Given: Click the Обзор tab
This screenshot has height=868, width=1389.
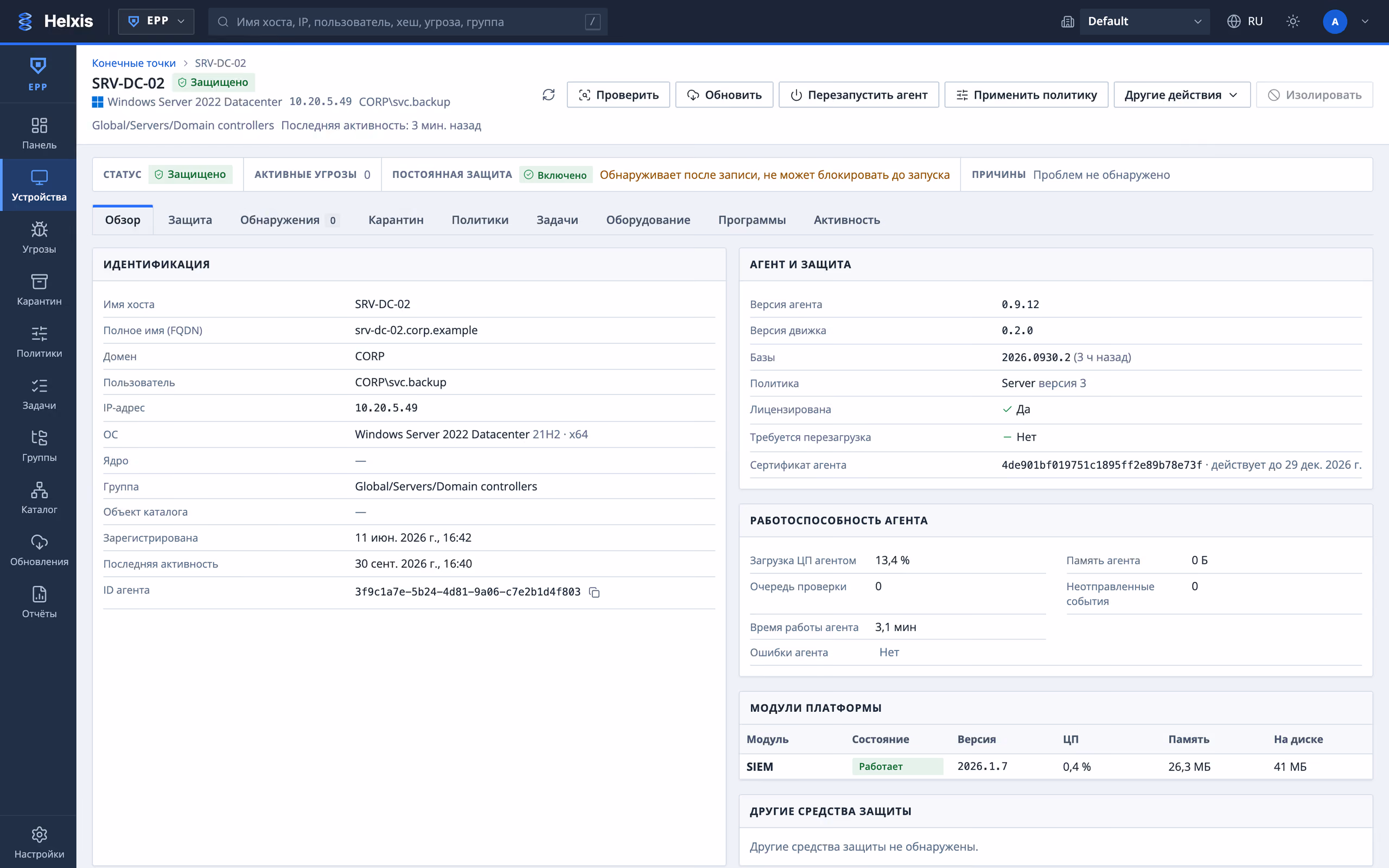Looking at the screenshot, I should coord(123,220).
